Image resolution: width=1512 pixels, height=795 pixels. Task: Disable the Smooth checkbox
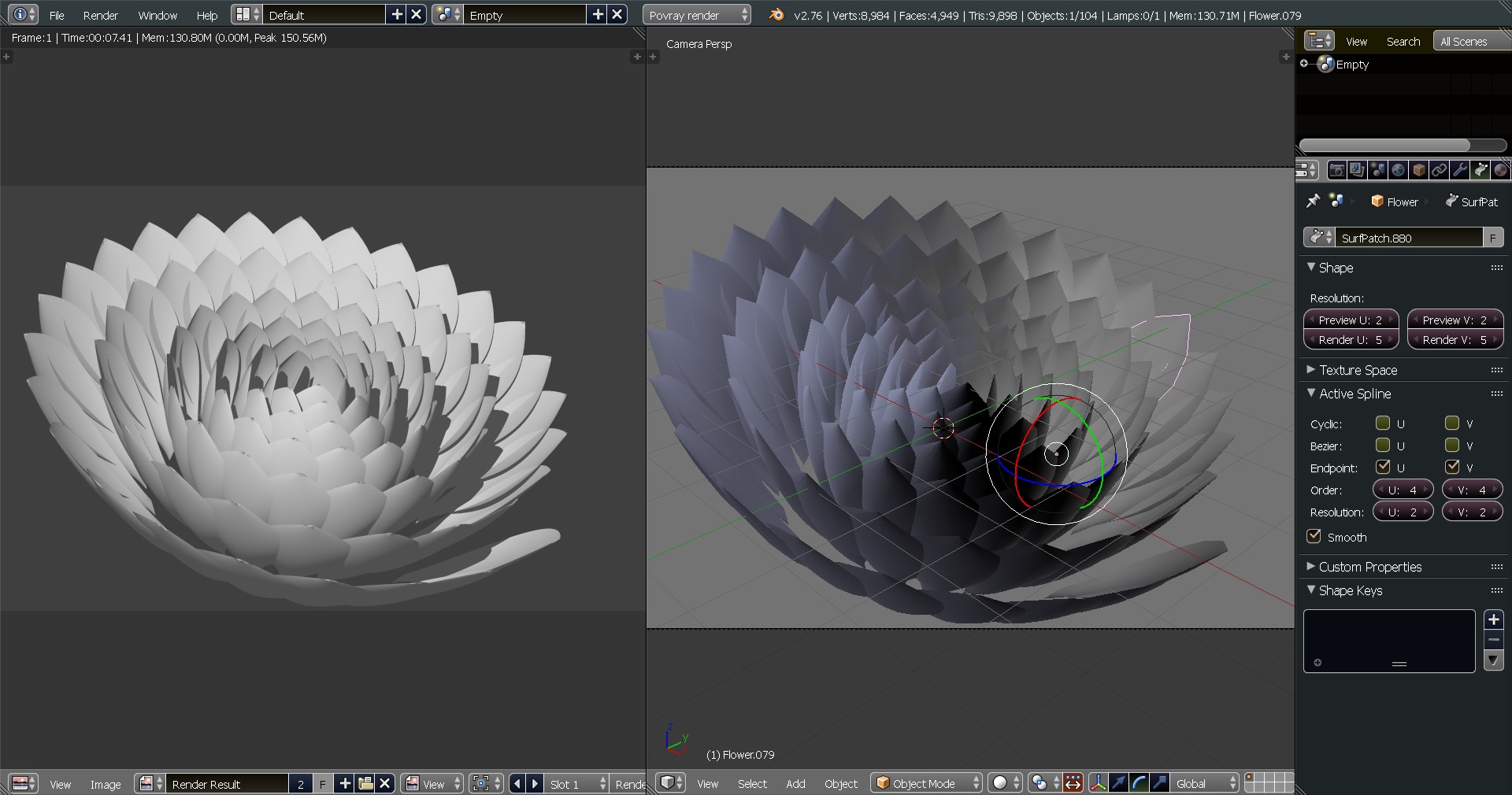click(1314, 537)
